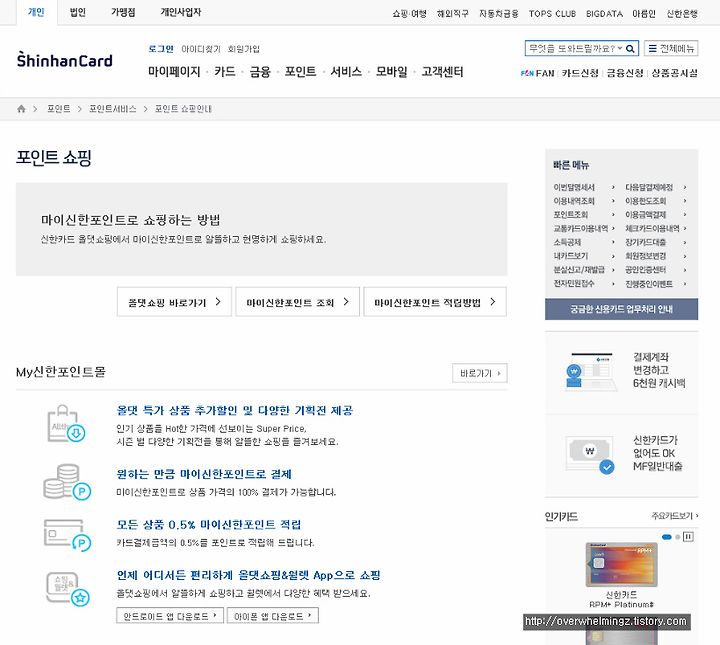720x645 pixels.
Task: Click the shopping bag icon beside 올댓 특가 상품
Action: click(66, 424)
